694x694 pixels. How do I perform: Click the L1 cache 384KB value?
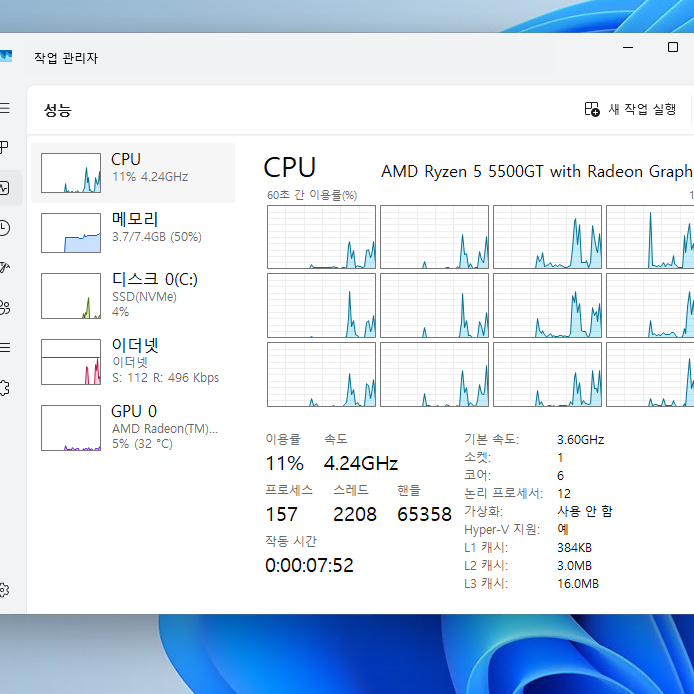[x=574, y=547]
